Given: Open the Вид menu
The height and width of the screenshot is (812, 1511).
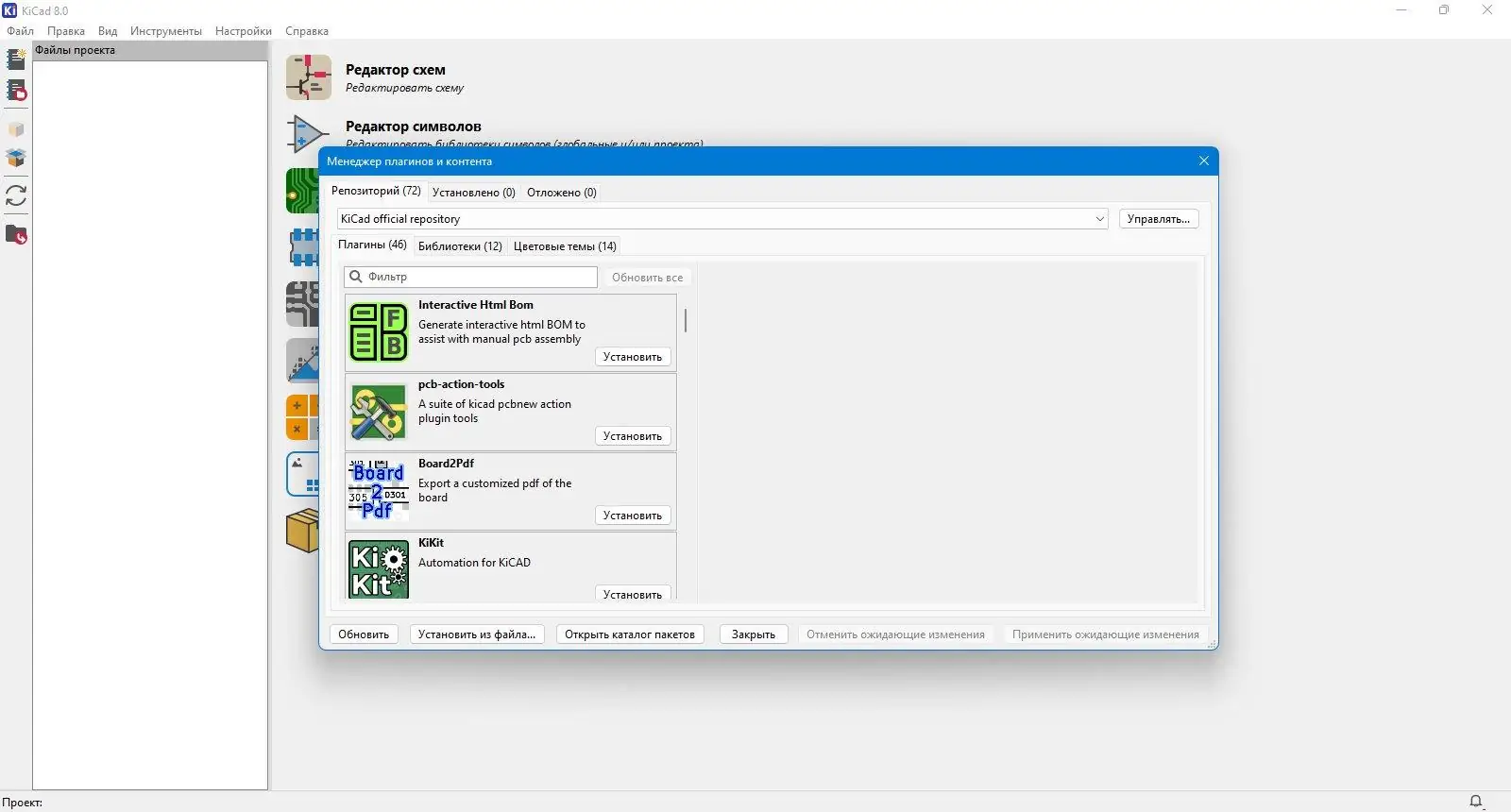Looking at the screenshot, I should coord(108,31).
